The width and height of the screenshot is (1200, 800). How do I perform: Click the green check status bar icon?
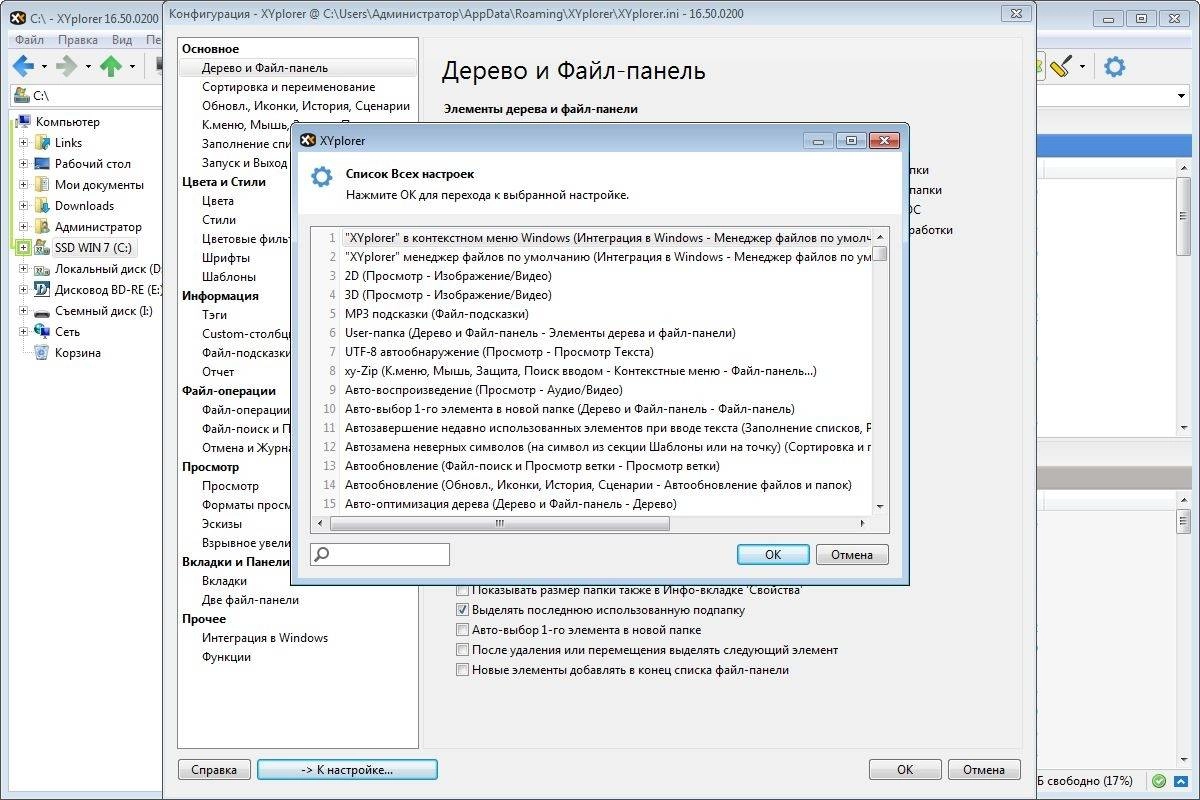point(1159,781)
